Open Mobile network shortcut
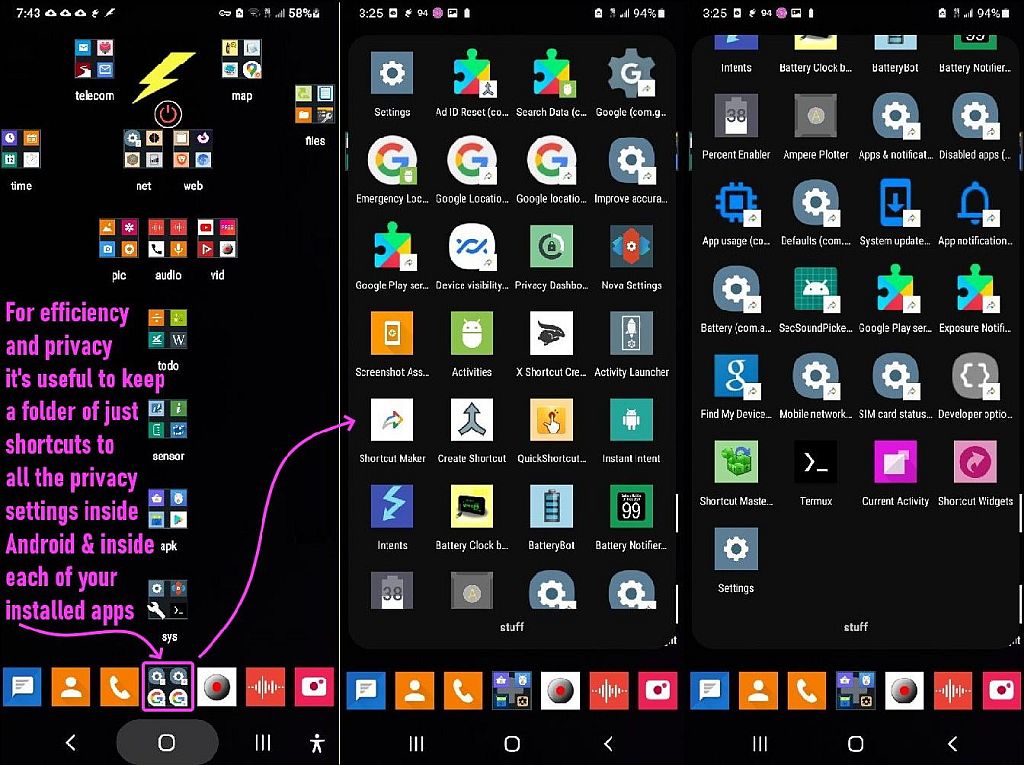Screen dimensions: 1024x765 [816, 376]
